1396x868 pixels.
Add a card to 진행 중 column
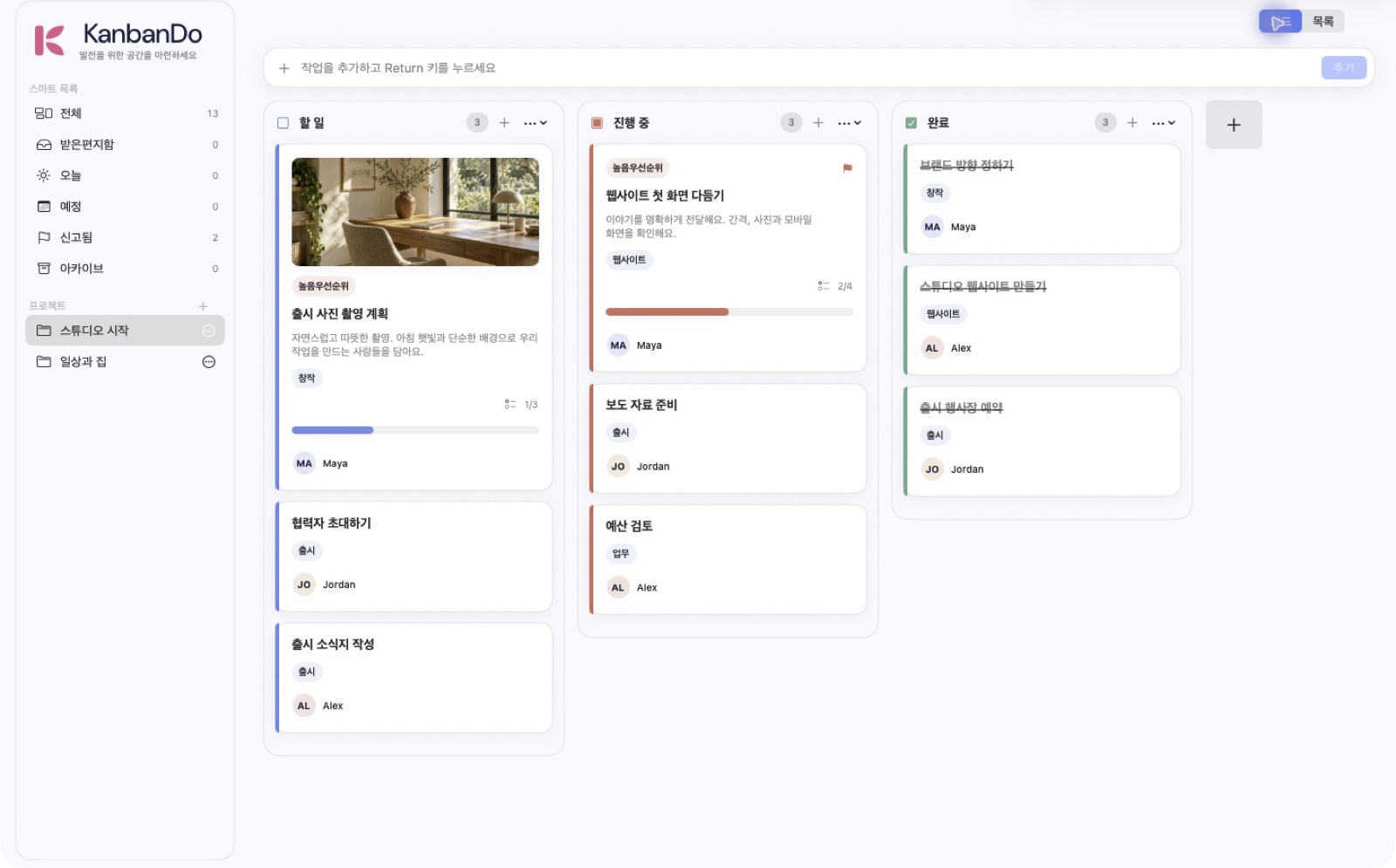click(818, 123)
